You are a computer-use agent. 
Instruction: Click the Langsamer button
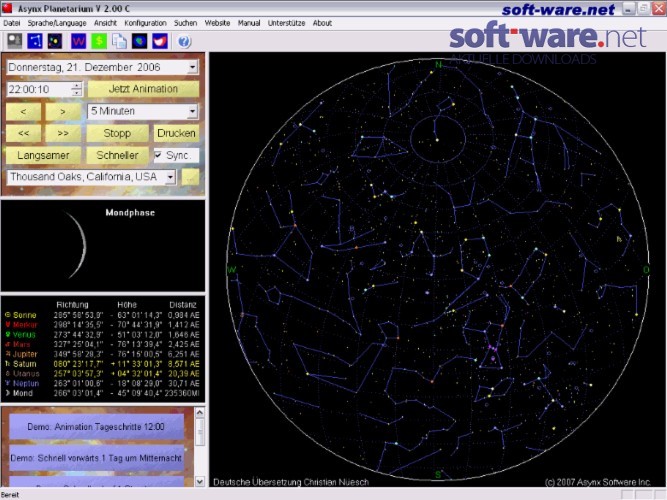pyautogui.click(x=43, y=155)
